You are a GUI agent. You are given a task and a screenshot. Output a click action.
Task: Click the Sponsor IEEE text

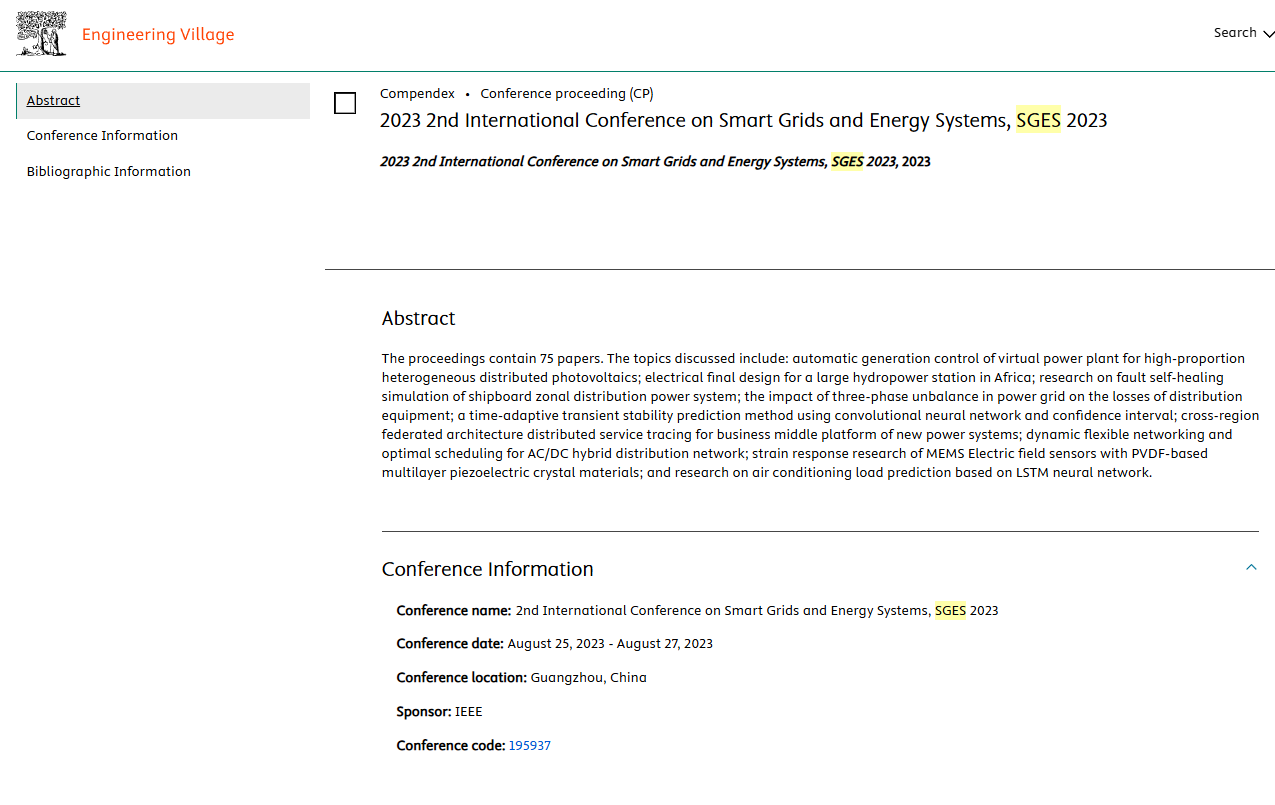439,712
